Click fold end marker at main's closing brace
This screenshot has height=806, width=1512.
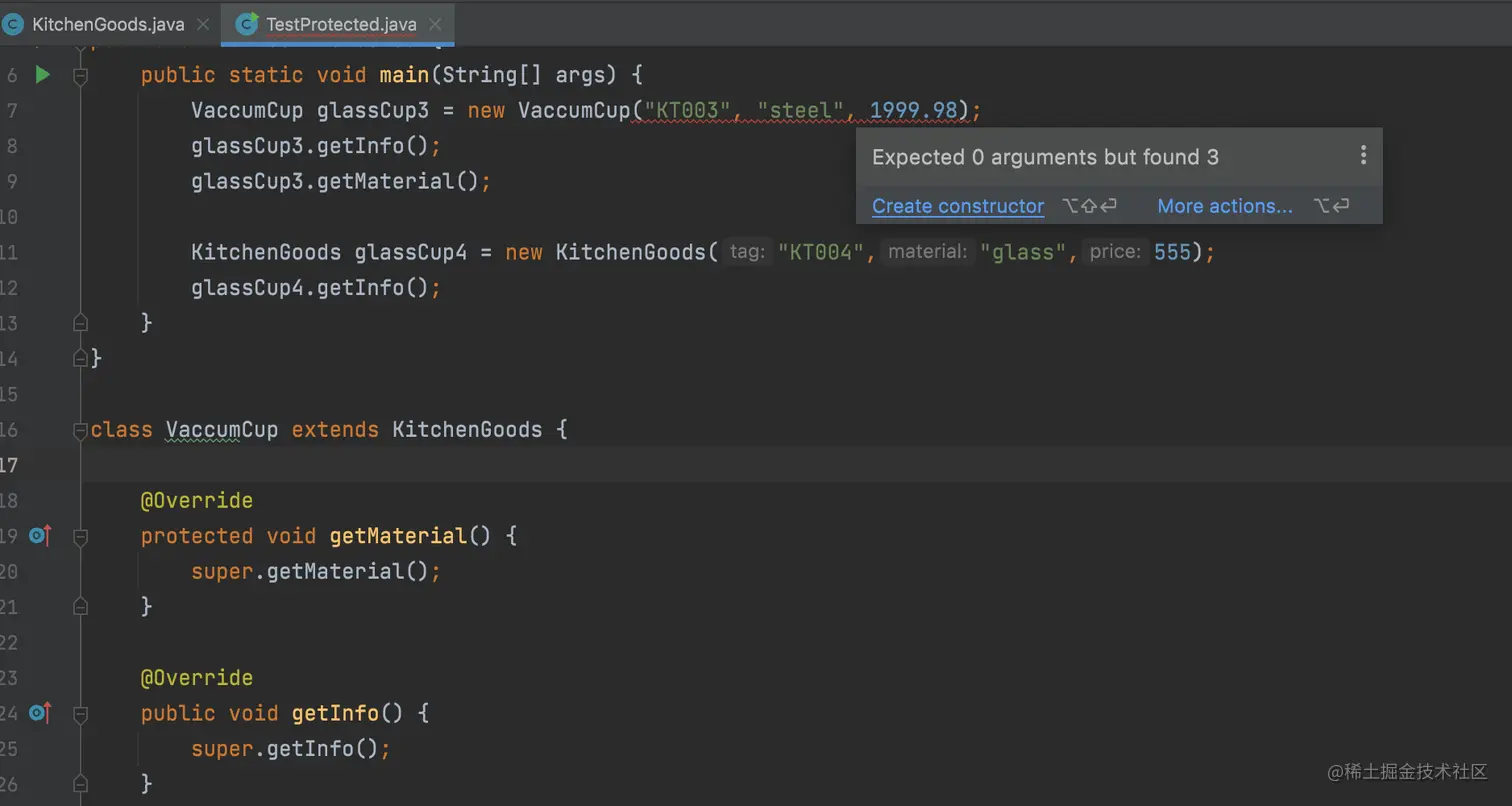pyautogui.click(x=81, y=323)
